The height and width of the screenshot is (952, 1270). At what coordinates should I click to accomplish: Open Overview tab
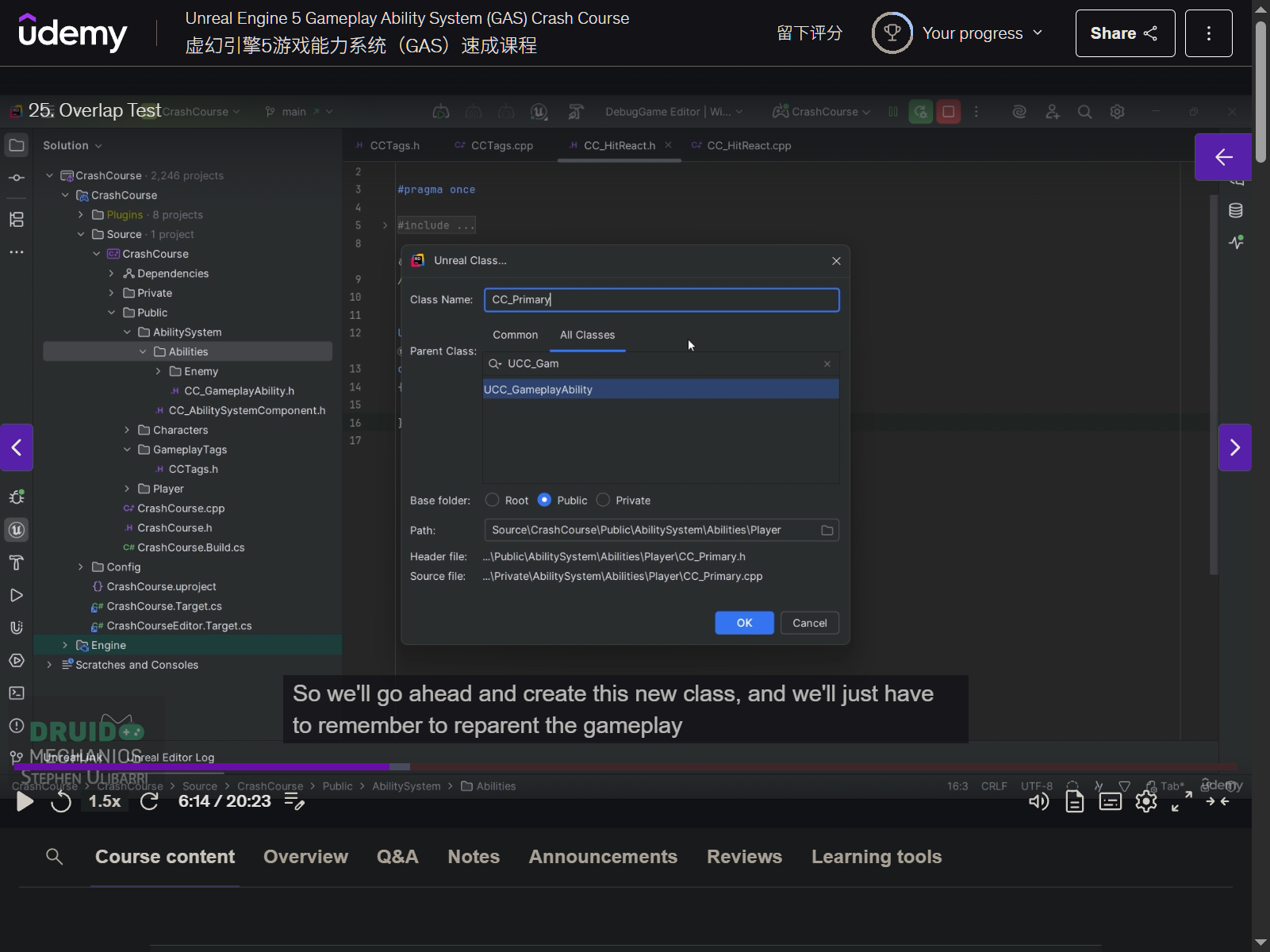click(x=305, y=857)
